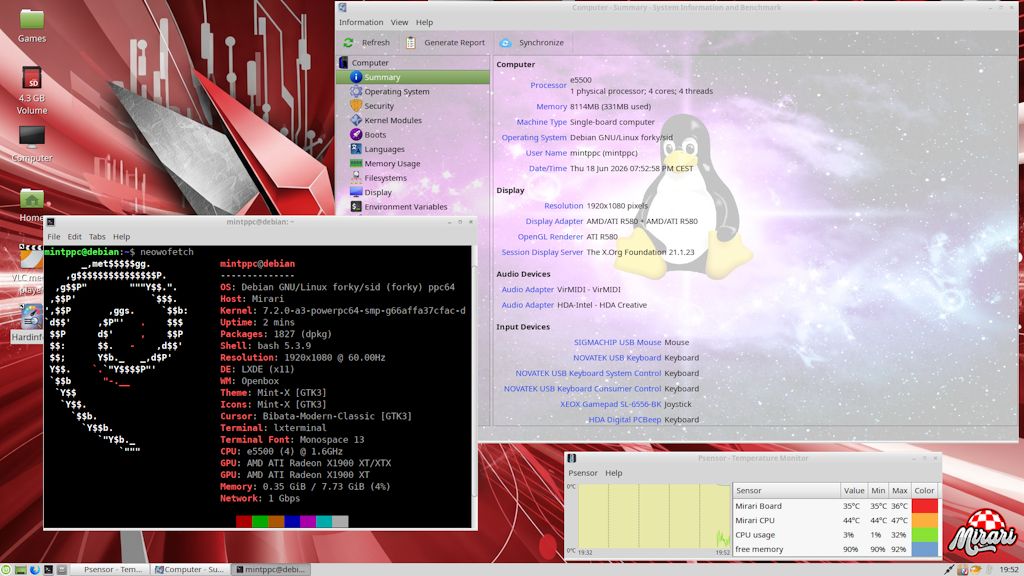Click show desktop icon in taskbar
The width and height of the screenshot is (1024, 576).
coord(20,569)
